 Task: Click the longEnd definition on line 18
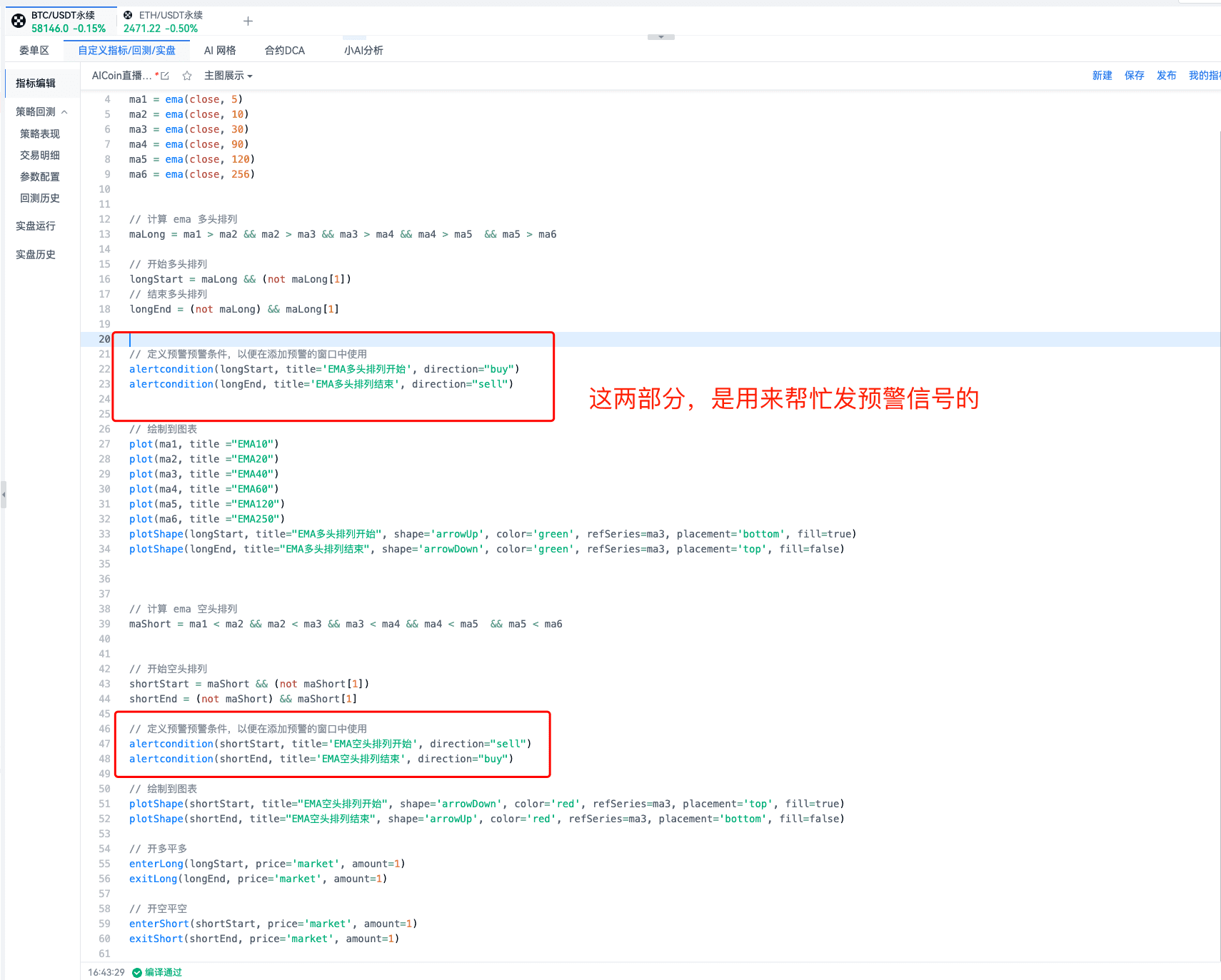coord(234,309)
